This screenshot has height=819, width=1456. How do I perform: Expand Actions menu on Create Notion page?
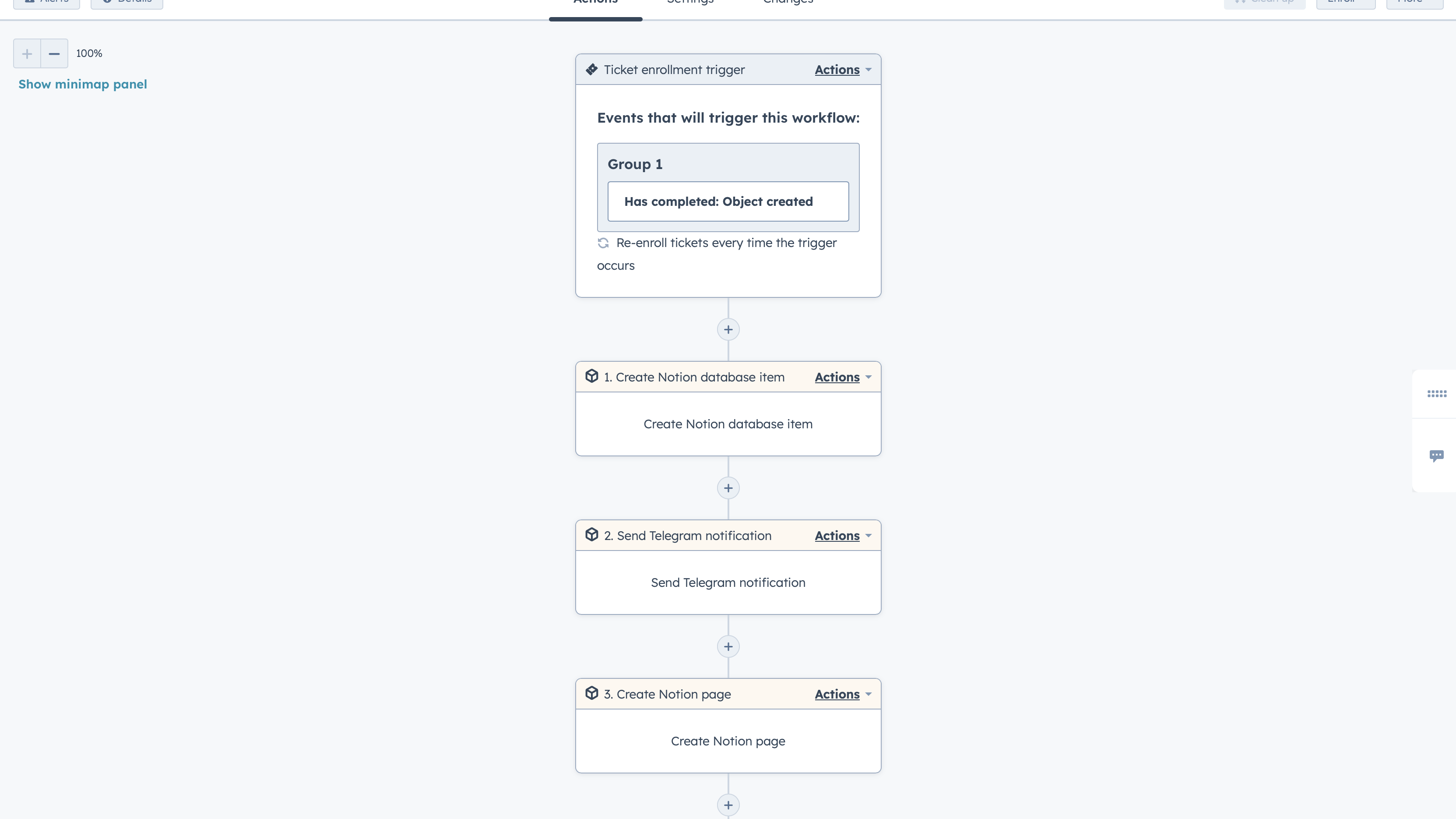tap(842, 694)
